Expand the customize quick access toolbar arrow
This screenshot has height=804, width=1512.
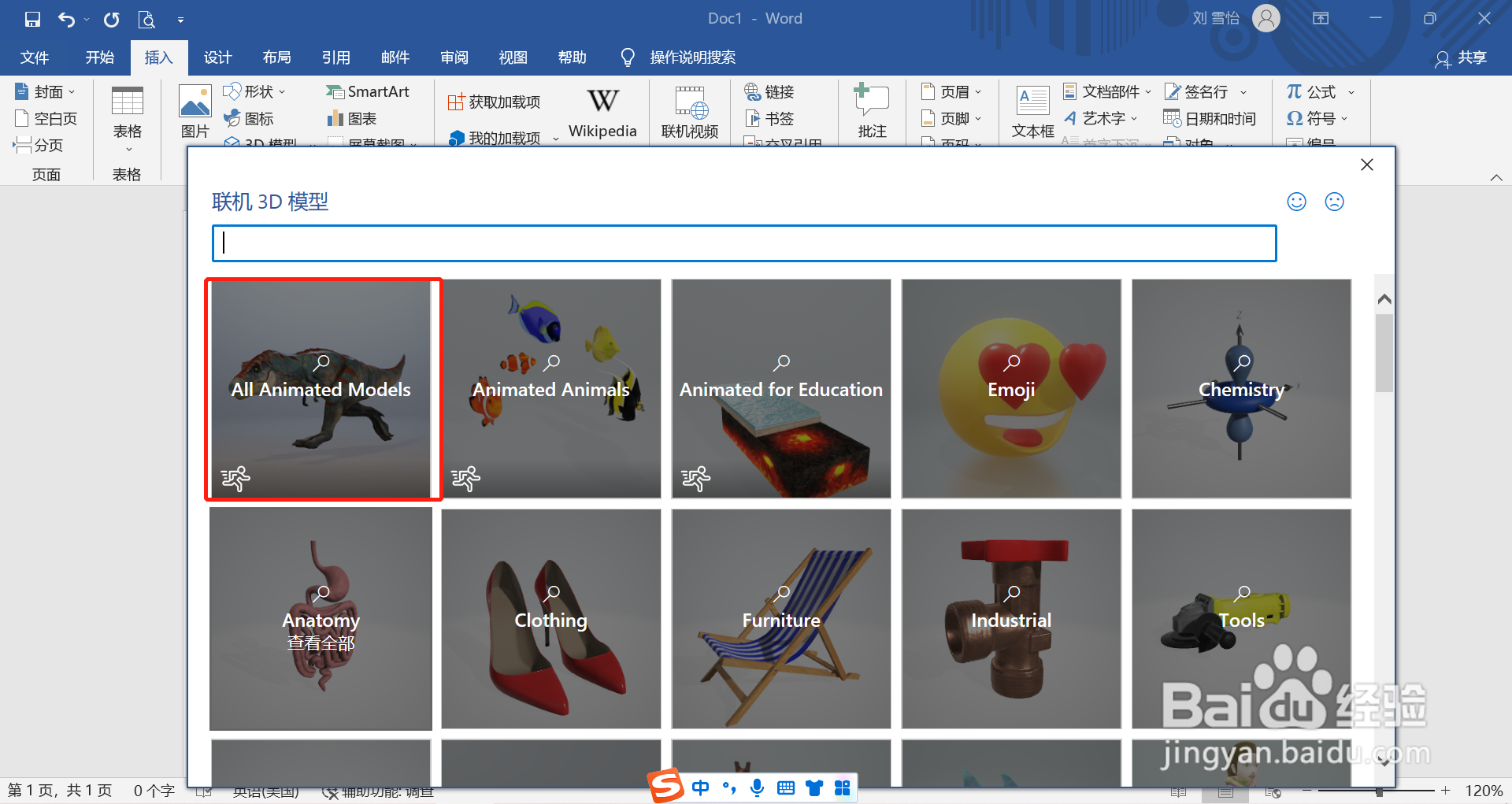pos(180,20)
